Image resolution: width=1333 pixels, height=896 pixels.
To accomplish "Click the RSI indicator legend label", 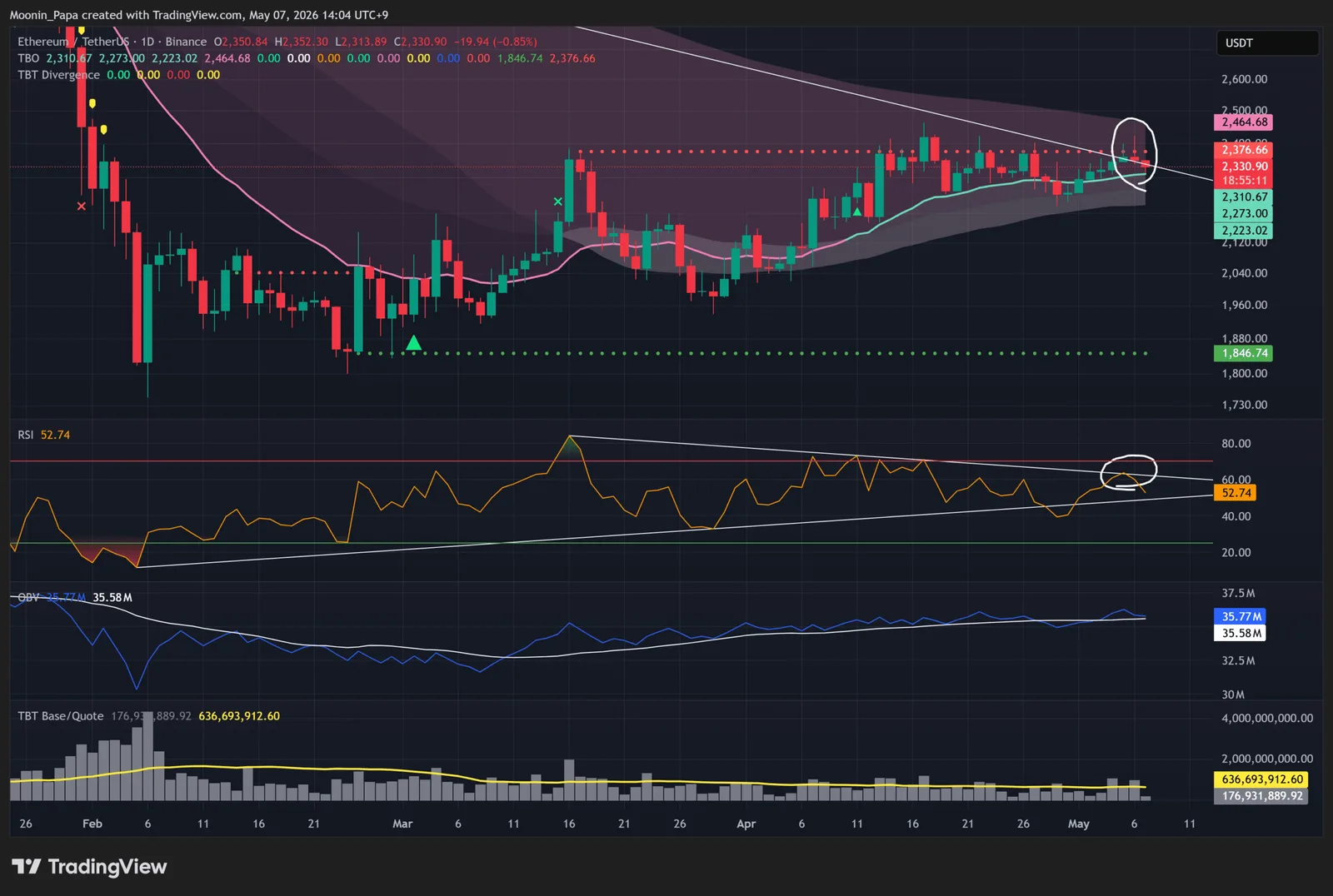I will click(x=26, y=435).
